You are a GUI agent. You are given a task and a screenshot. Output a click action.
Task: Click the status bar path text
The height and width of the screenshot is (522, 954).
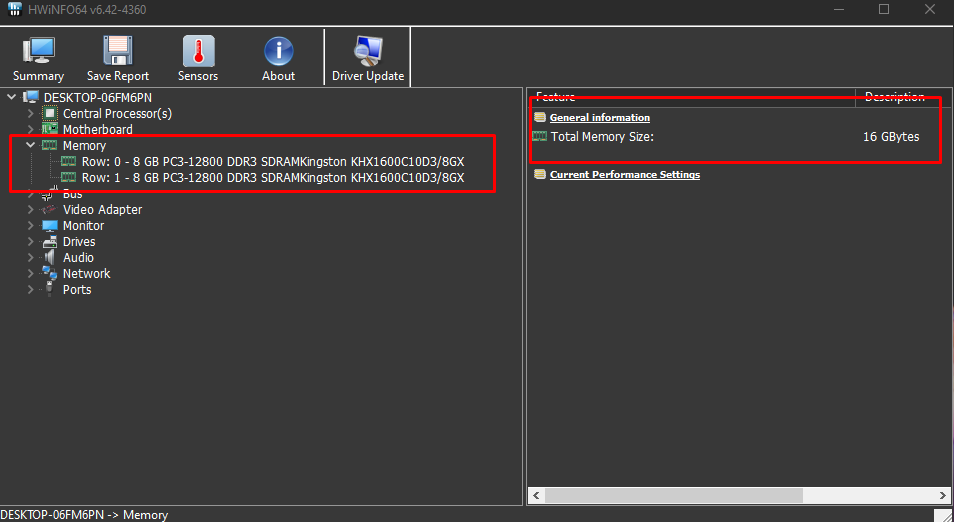85,515
